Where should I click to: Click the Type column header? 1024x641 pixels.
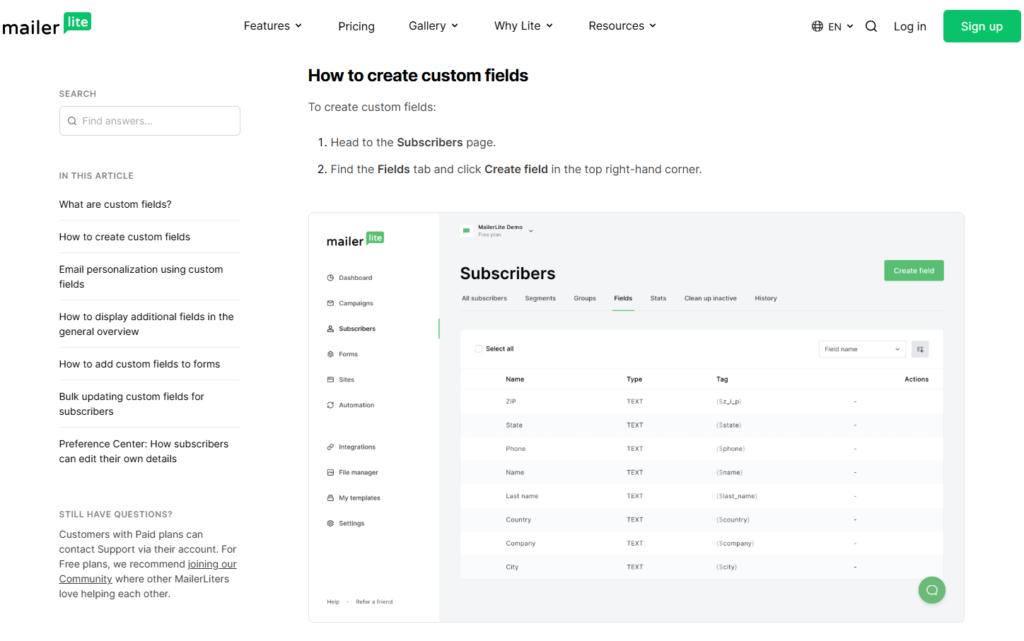tap(634, 379)
